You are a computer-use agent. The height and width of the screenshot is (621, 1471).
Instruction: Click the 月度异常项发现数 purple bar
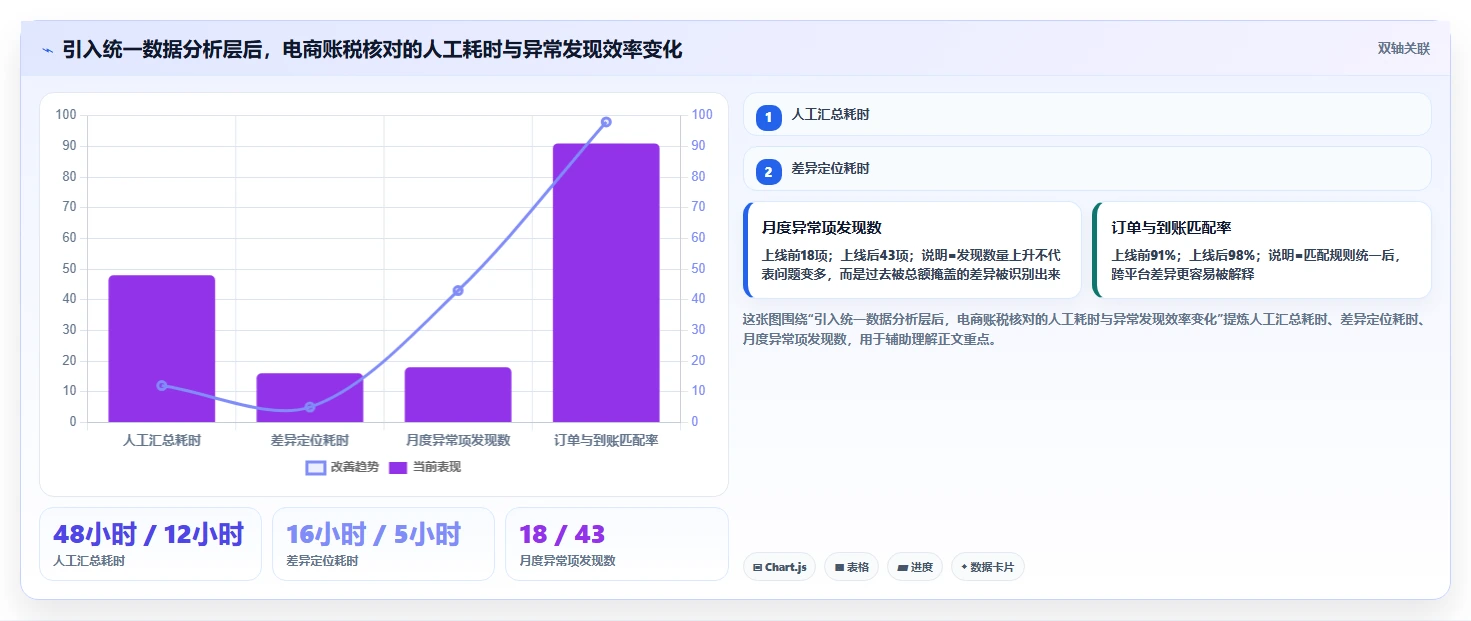[x=458, y=394]
